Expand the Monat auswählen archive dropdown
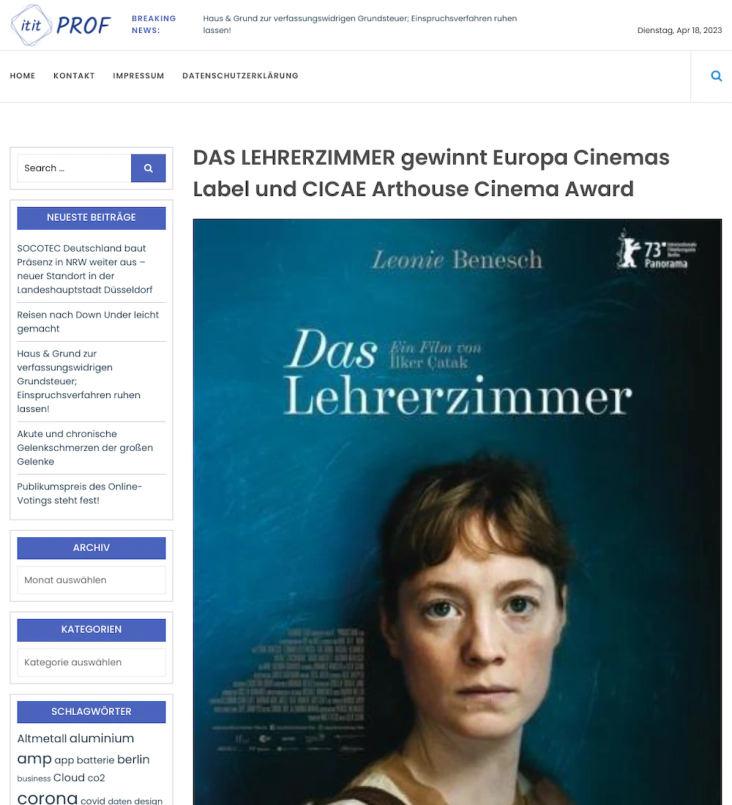The height and width of the screenshot is (805, 732). point(91,580)
